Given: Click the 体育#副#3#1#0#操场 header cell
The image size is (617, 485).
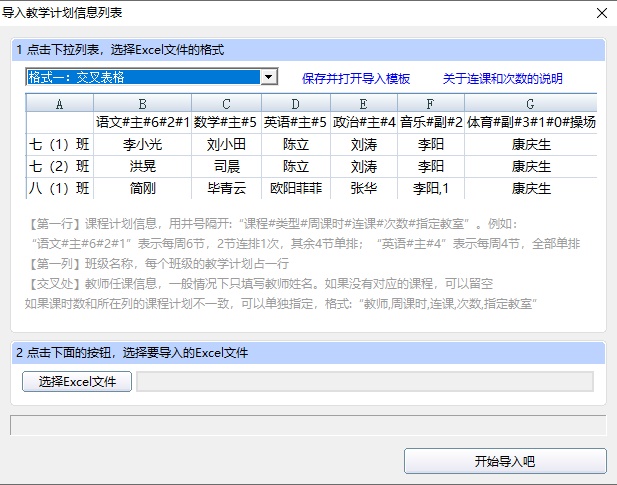Looking at the screenshot, I should (531, 122).
